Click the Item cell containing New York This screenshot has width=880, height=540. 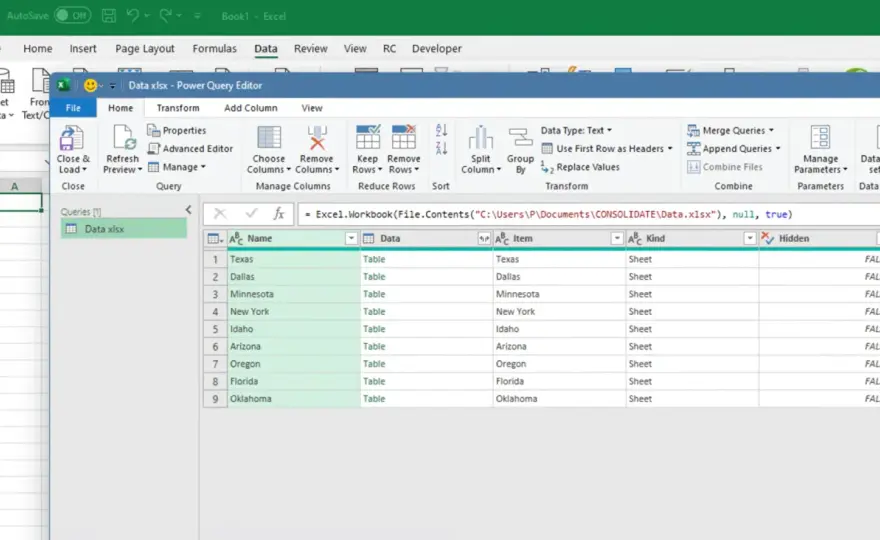pos(559,312)
